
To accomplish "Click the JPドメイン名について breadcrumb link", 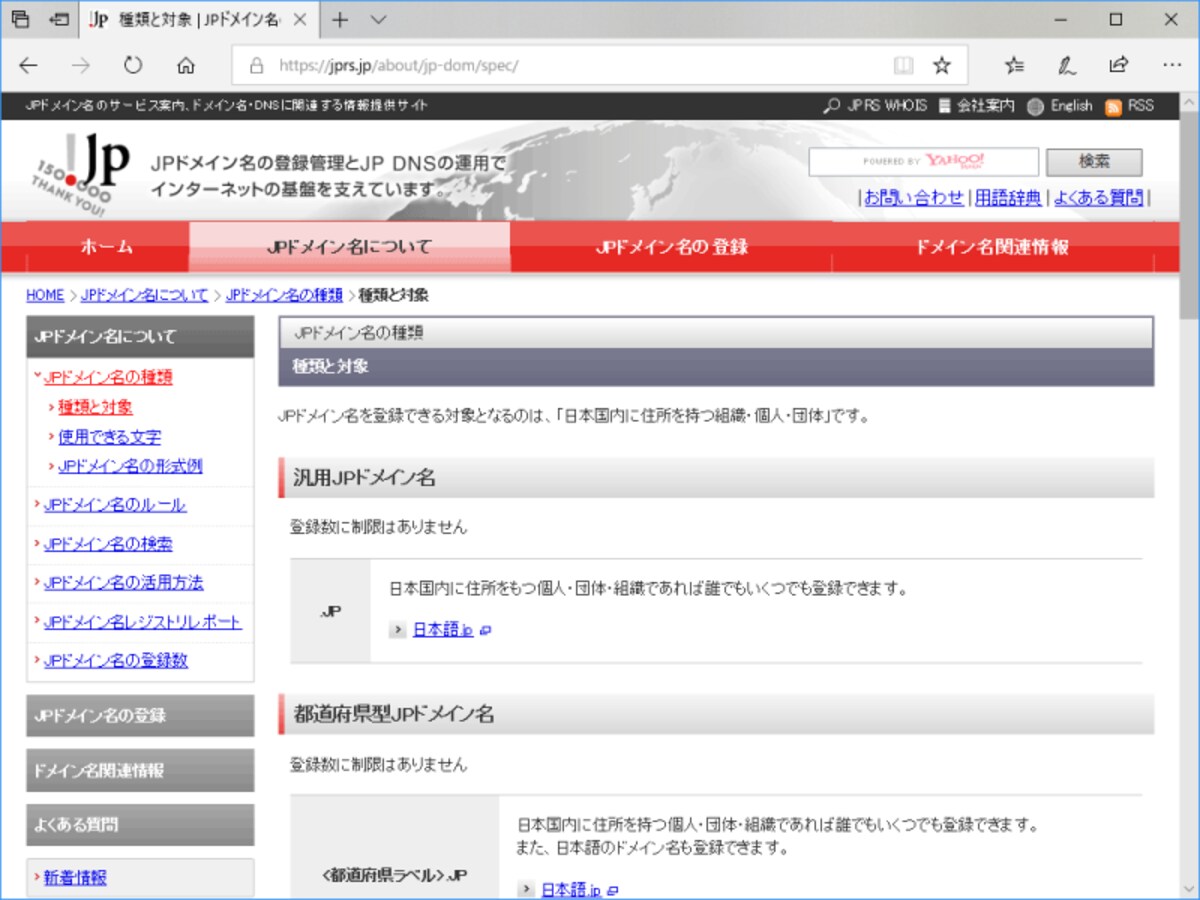I will coord(145,295).
